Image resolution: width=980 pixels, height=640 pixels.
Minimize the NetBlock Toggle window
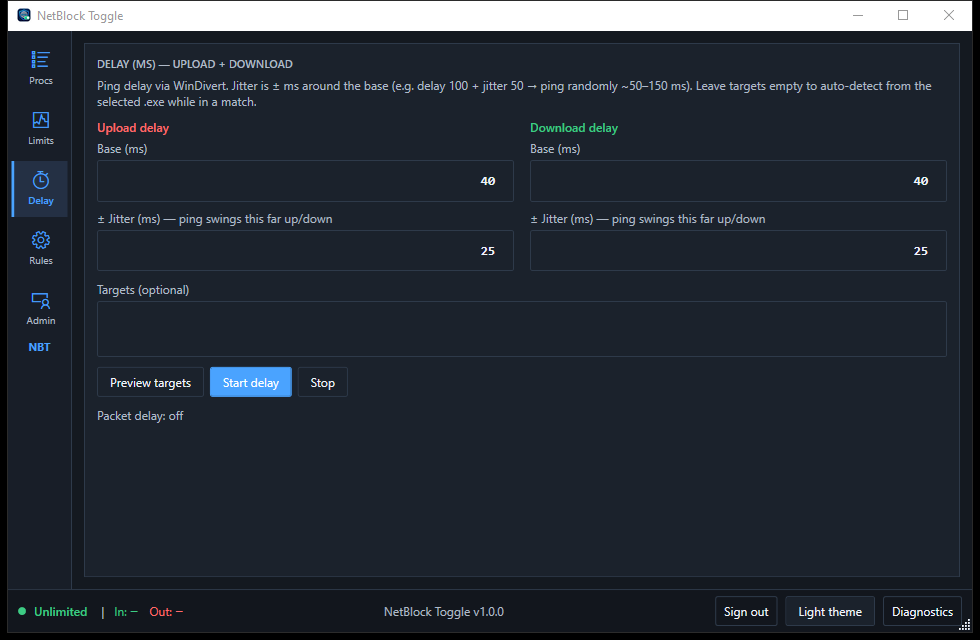(x=858, y=15)
